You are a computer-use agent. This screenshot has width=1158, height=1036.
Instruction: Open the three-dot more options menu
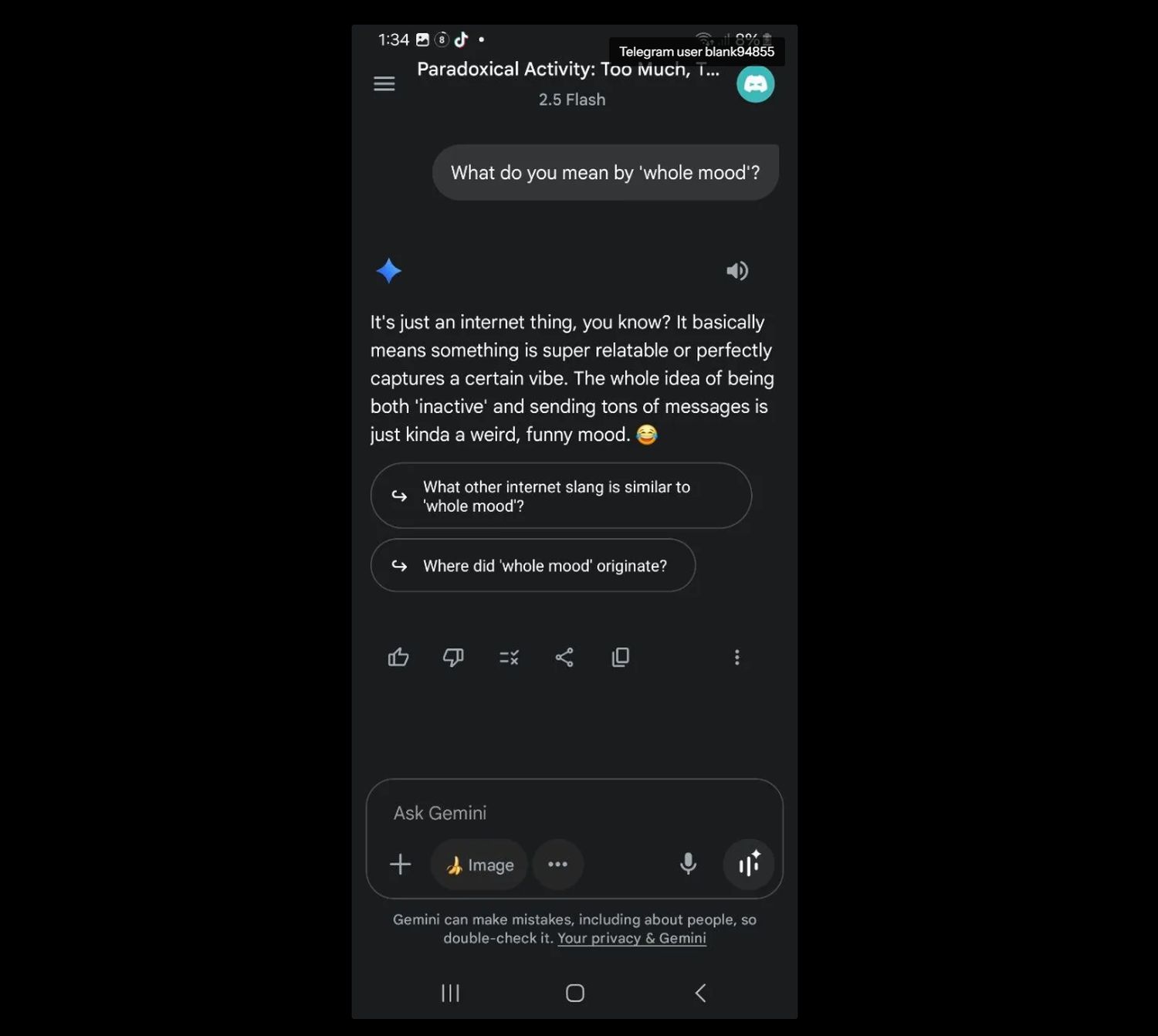737,657
